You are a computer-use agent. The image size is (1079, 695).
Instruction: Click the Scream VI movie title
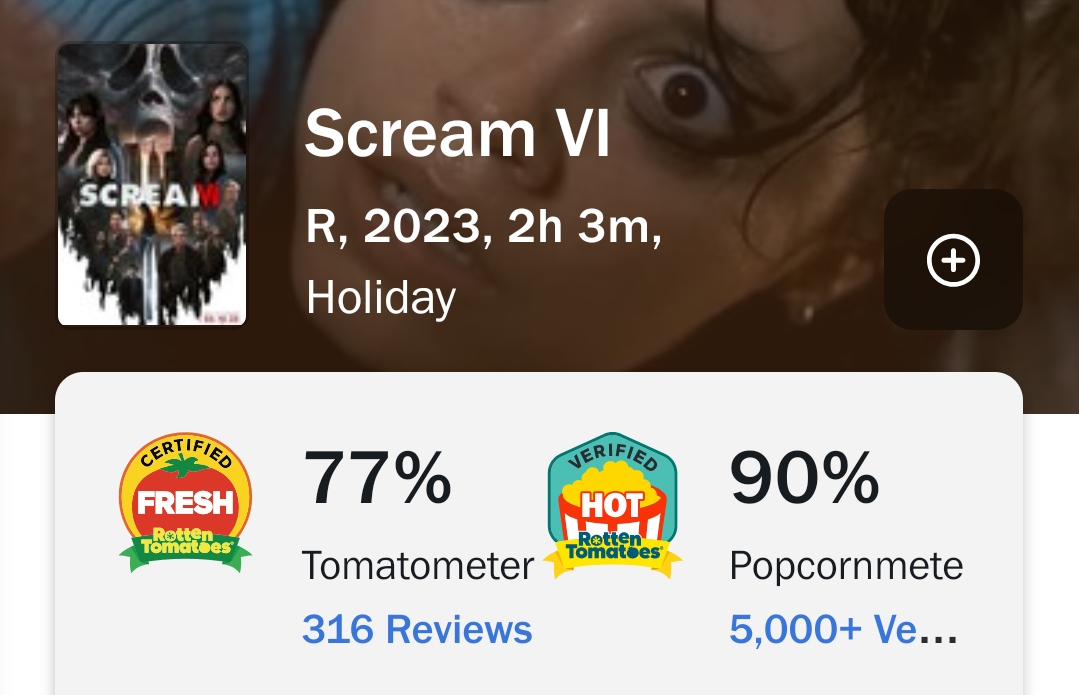tap(457, 135)
